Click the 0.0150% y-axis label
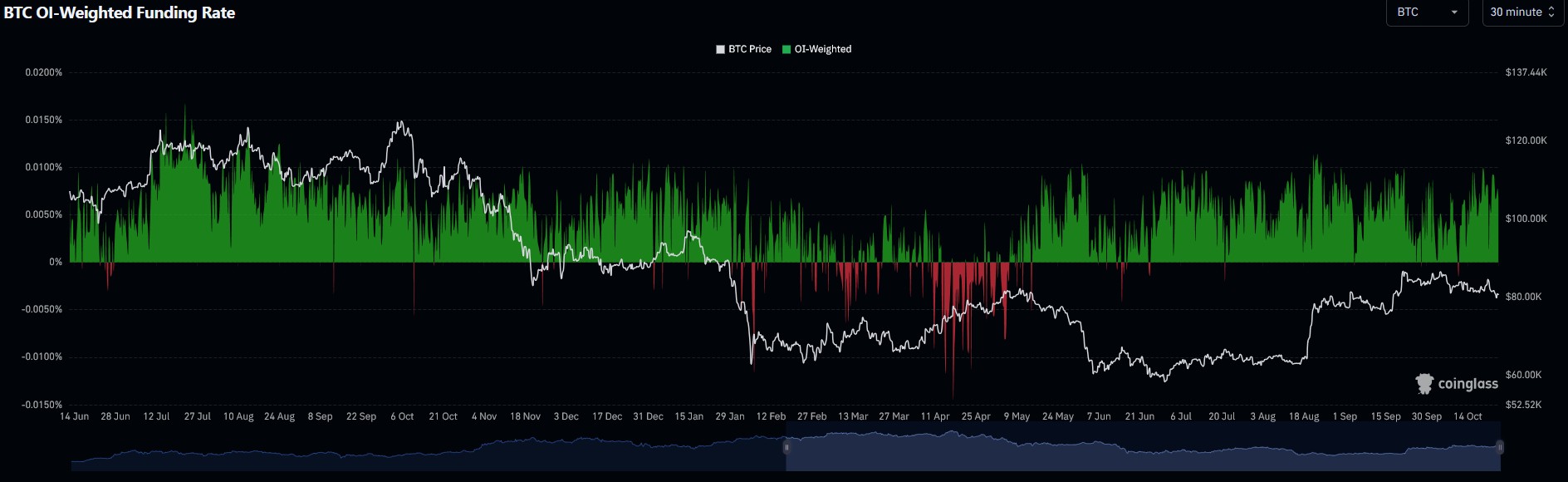The image size is (1568, 482). point(44,120)
